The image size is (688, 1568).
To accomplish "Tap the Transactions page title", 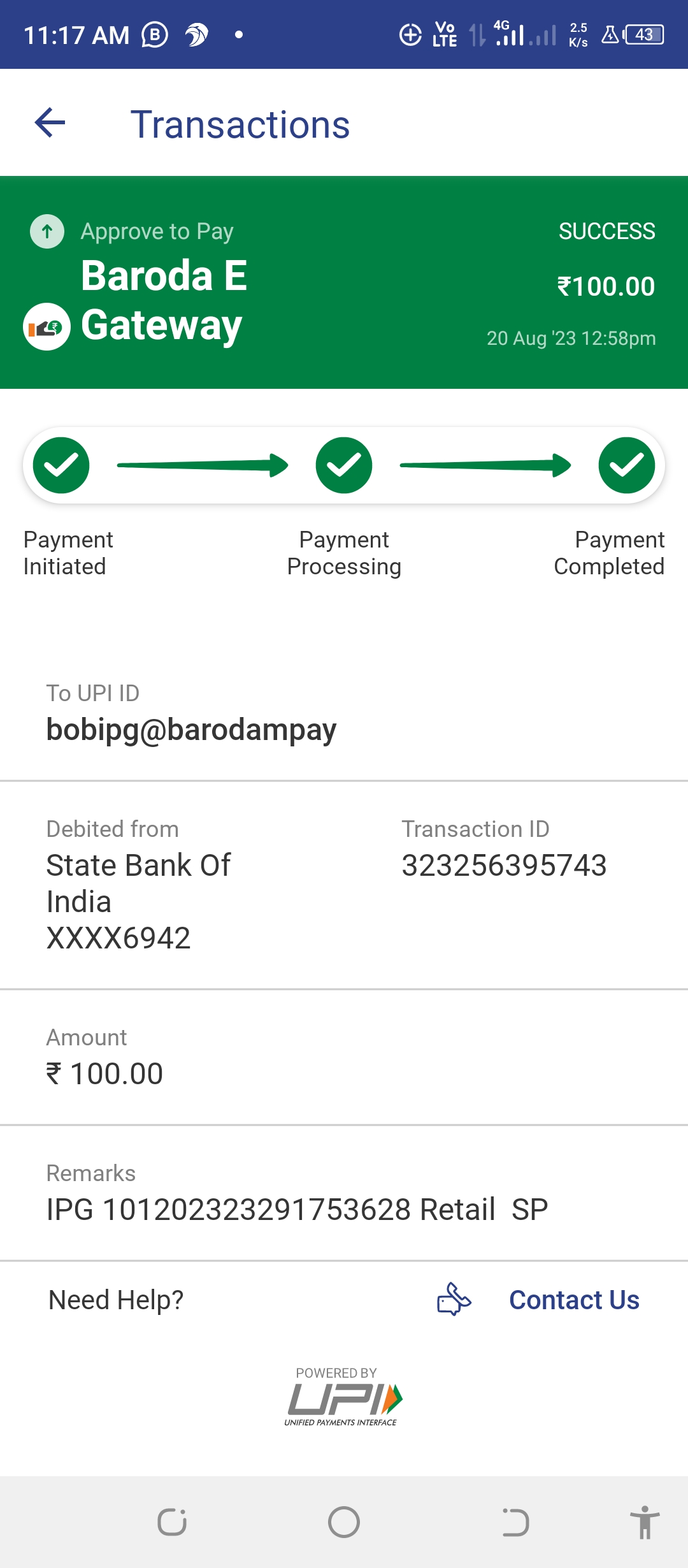I will coord(240,124).
